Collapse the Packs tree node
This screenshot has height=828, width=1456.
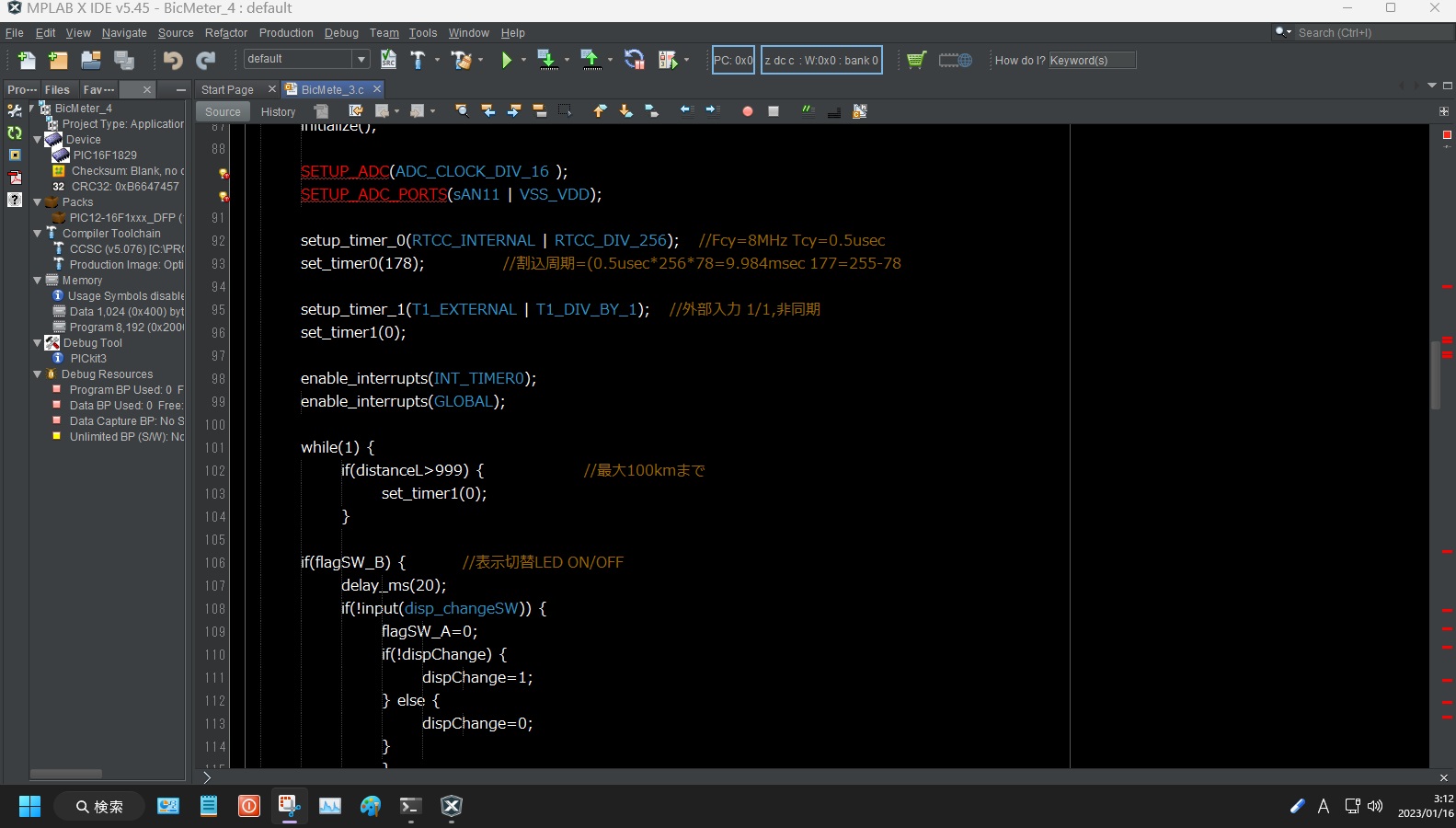pyautogui.click(x=38, y=202)
